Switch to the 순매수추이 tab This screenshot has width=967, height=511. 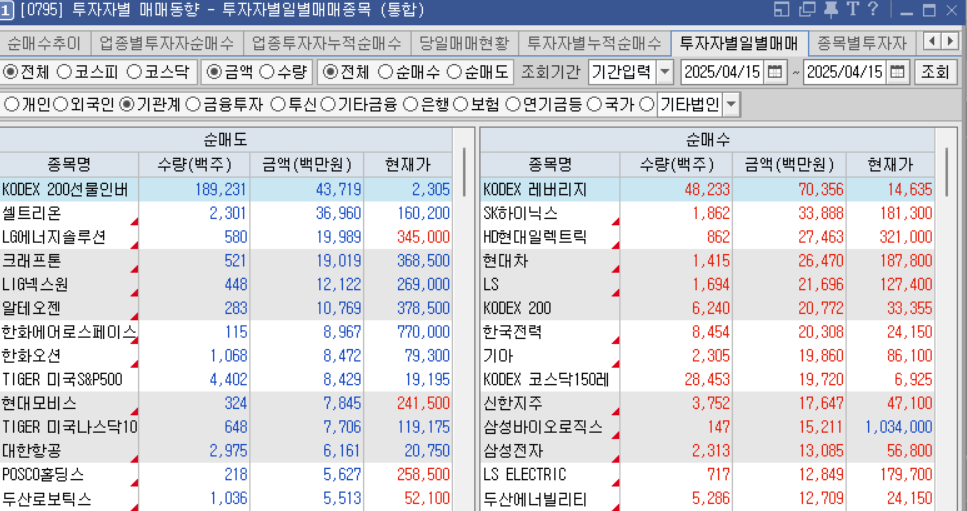[x=44, y=43]
